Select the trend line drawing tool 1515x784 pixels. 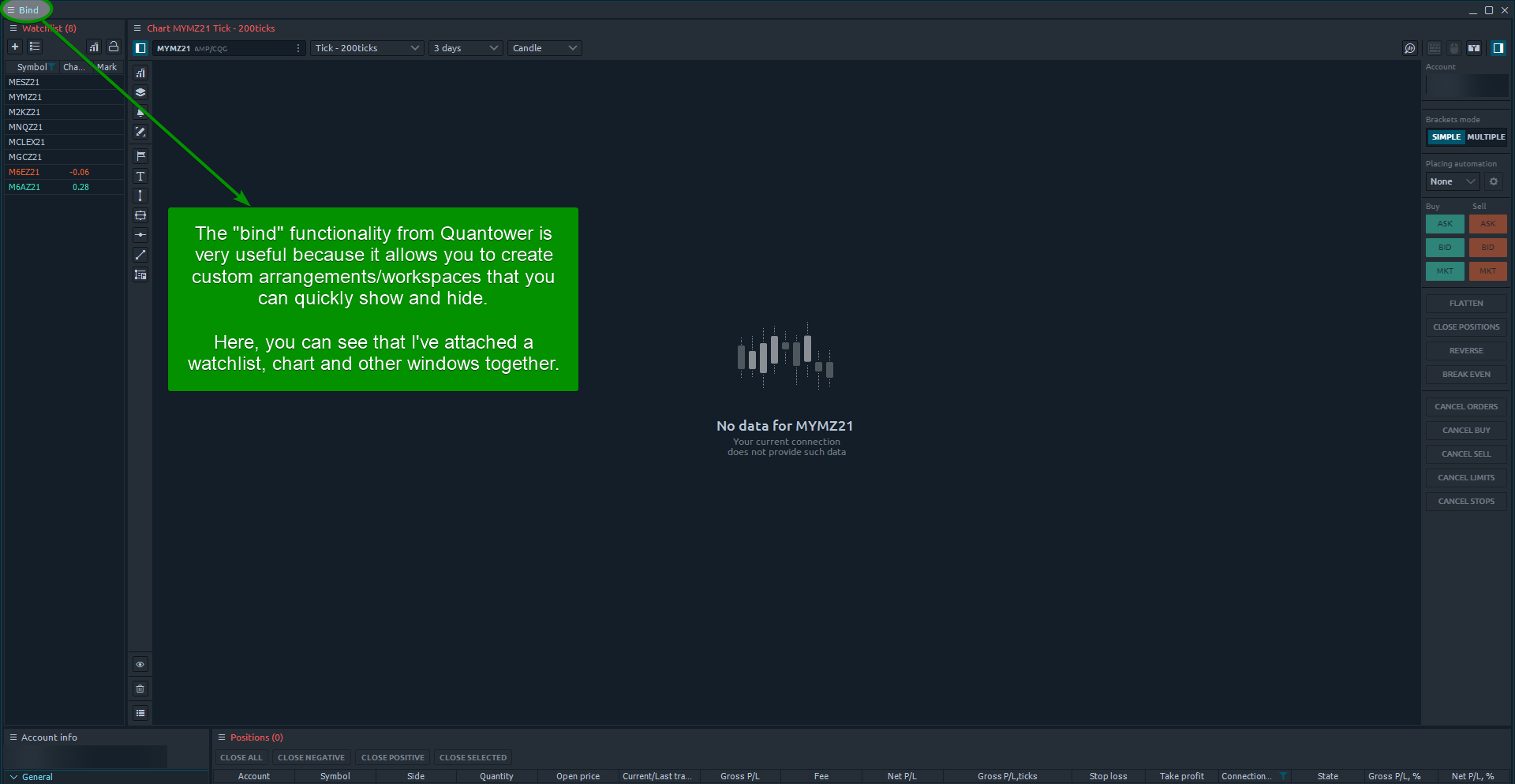point(140,255)
